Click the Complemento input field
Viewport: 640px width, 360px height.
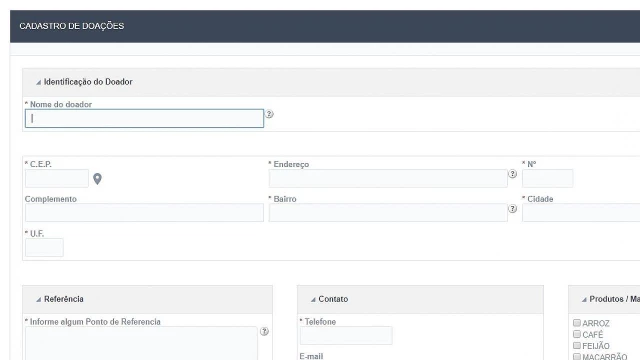pos(144,213)
